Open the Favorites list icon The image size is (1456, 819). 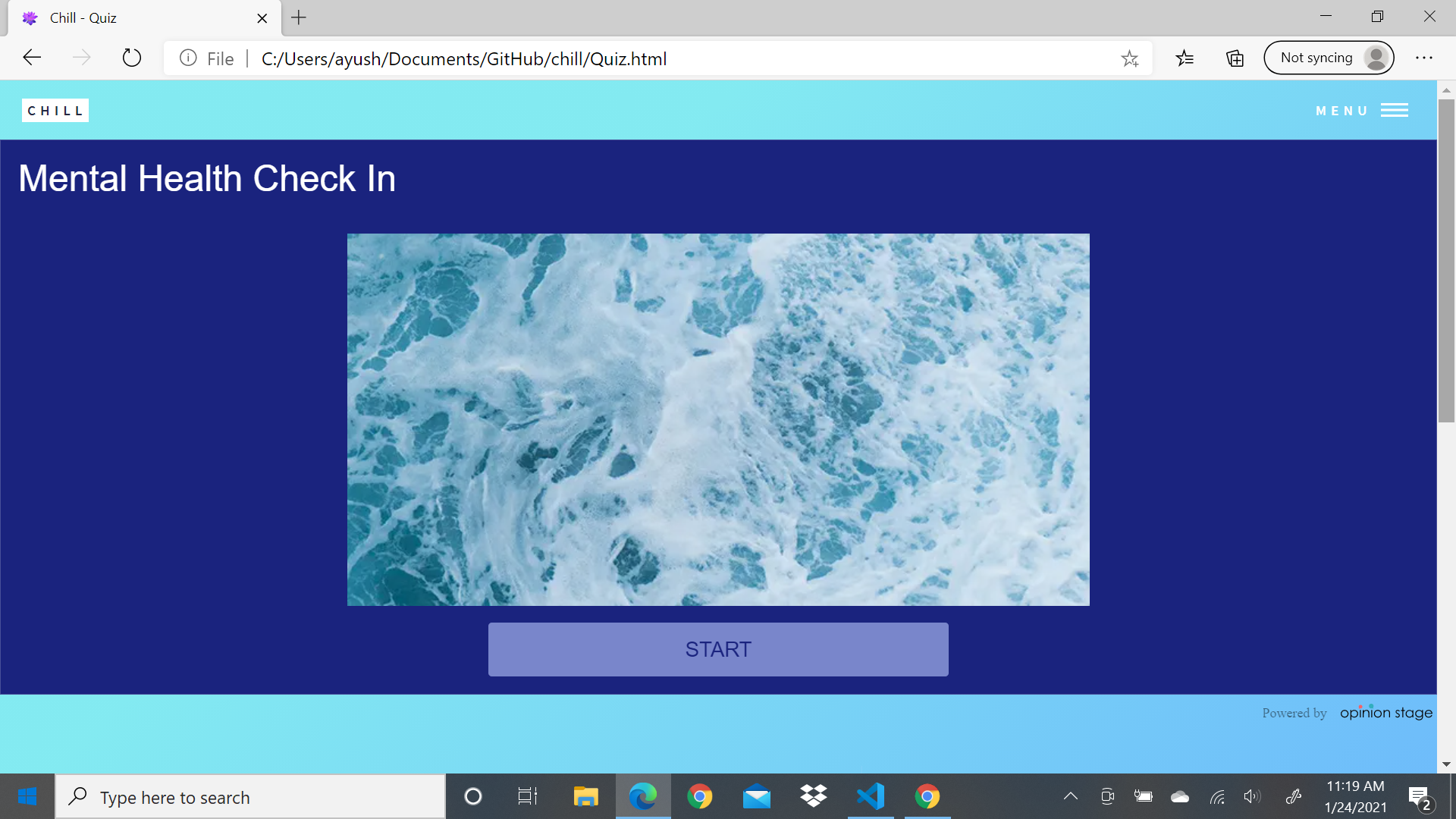pos(1185,58)
